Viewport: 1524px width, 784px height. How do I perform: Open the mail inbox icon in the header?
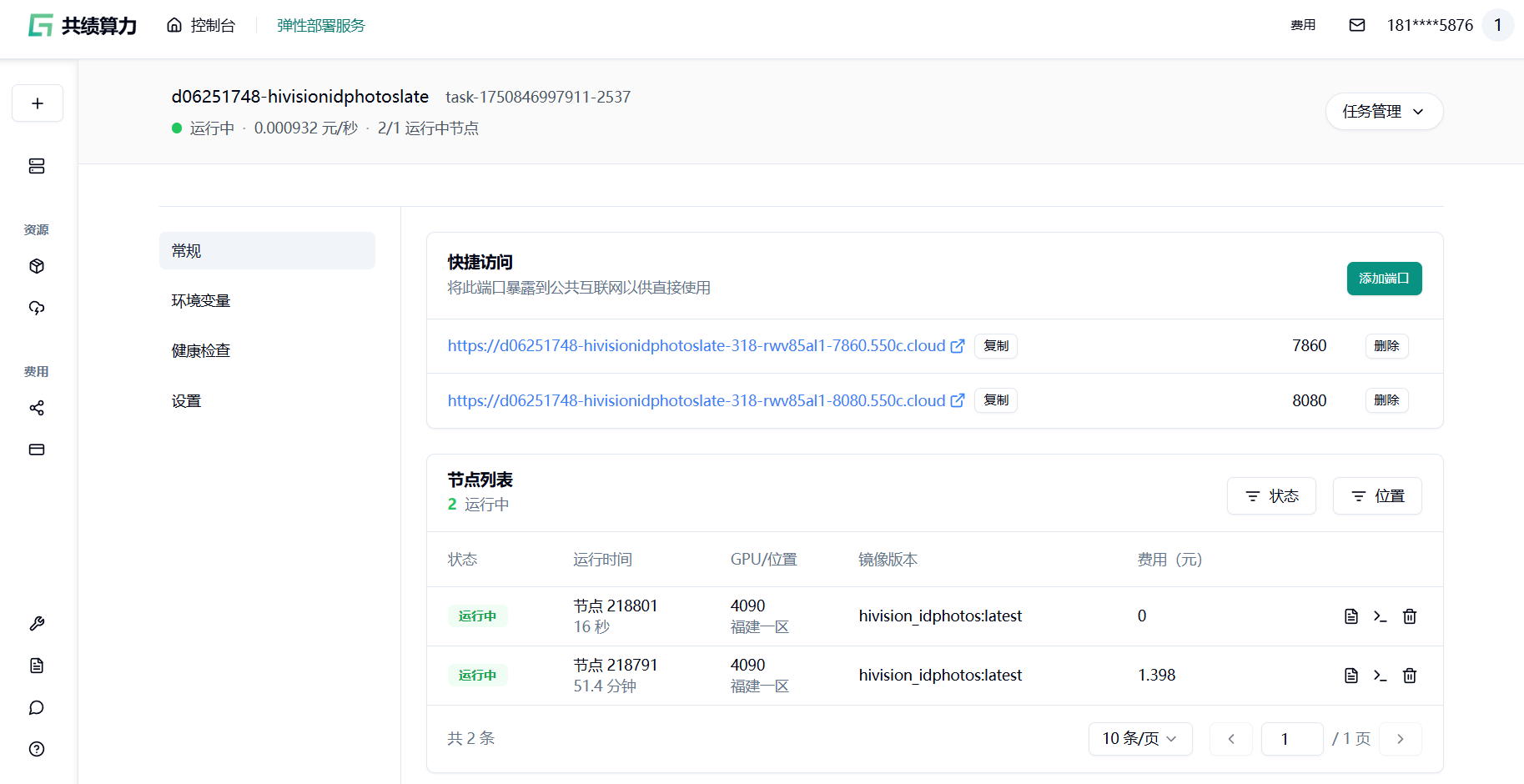click(x=1356, y=25)
